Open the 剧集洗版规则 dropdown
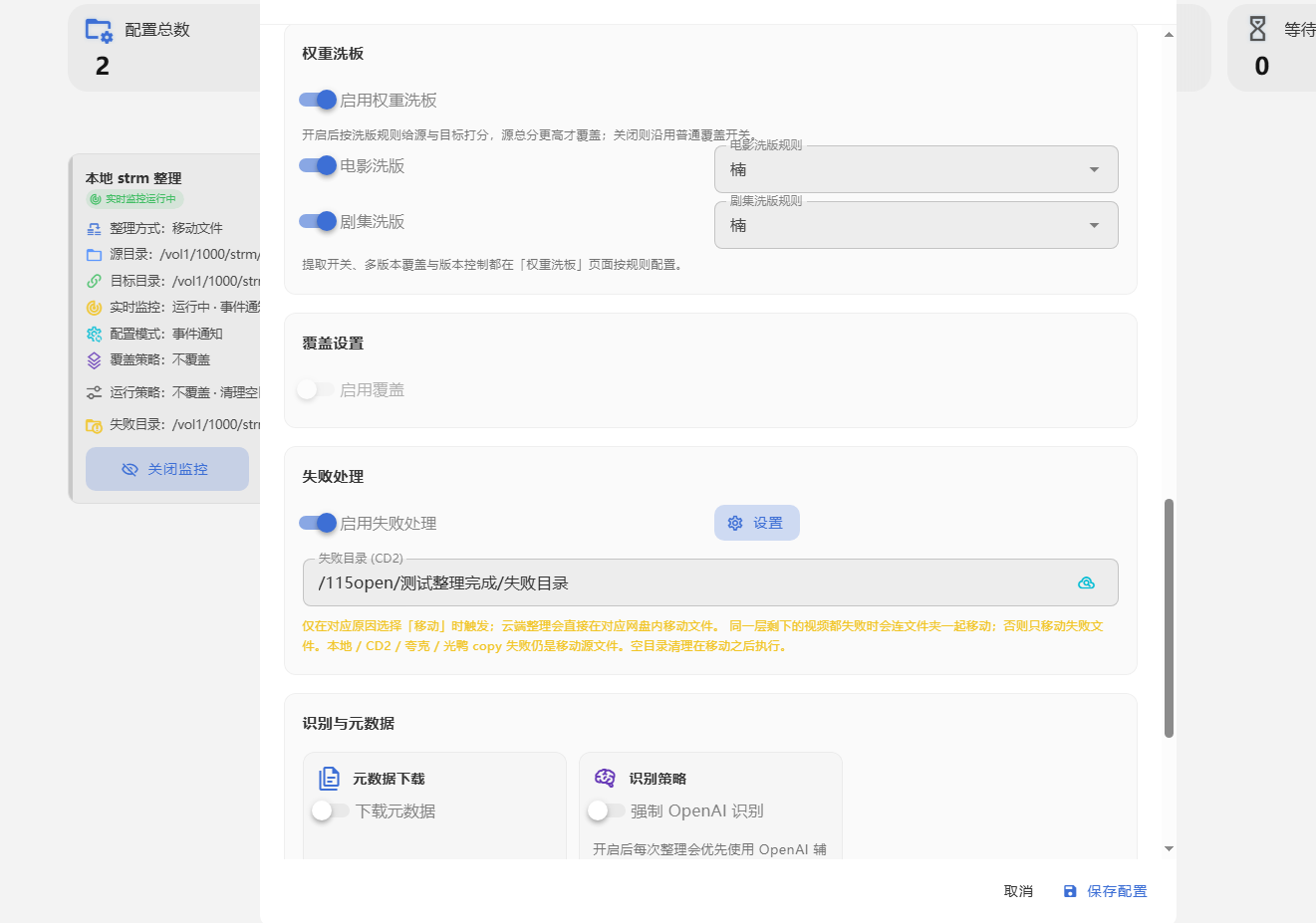Screen dimensions: 1316x923 coord(917,225)
